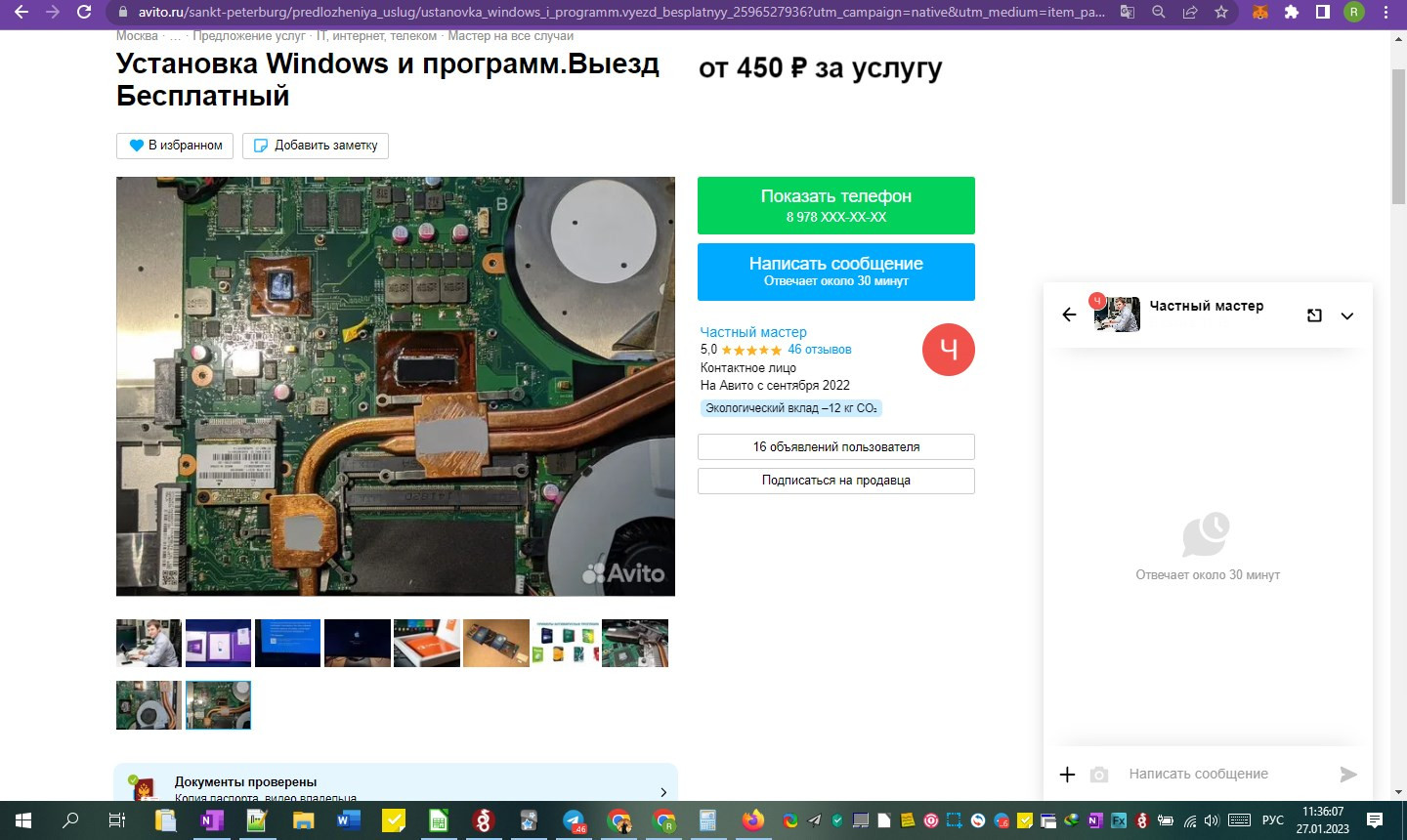This screenshot has height=840, width=1407.
Task: Select the Windows boxes thumbnail
Action: coord(218,643)
